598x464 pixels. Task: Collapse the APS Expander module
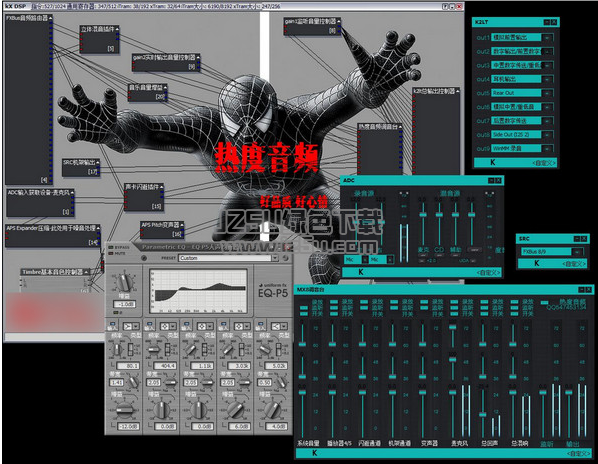click(x=98, y=228)
